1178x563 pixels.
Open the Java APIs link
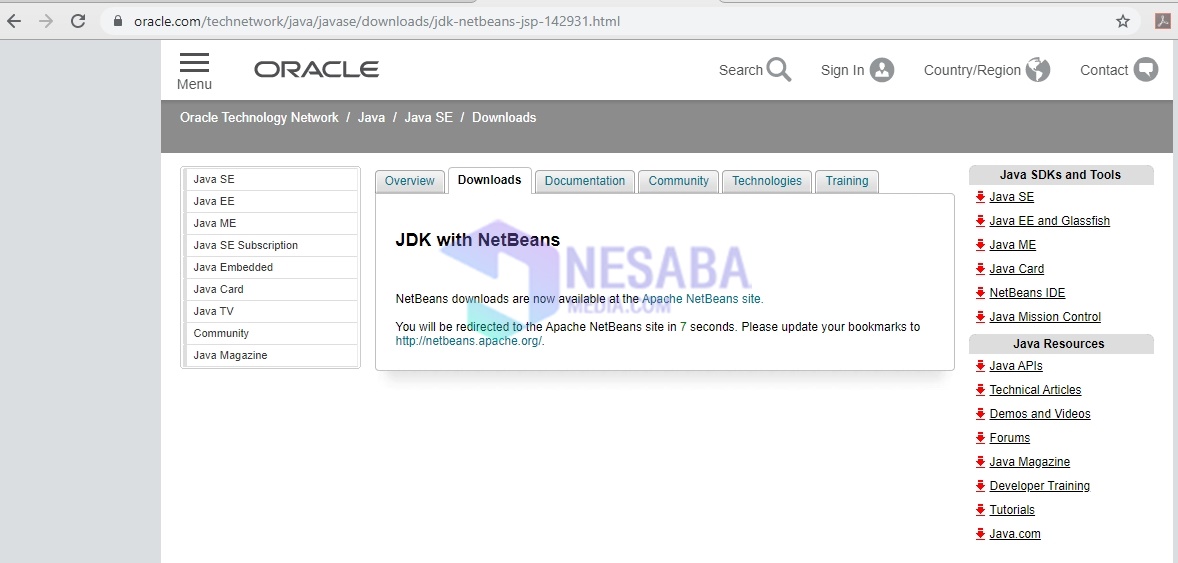tap(1016, 366)
